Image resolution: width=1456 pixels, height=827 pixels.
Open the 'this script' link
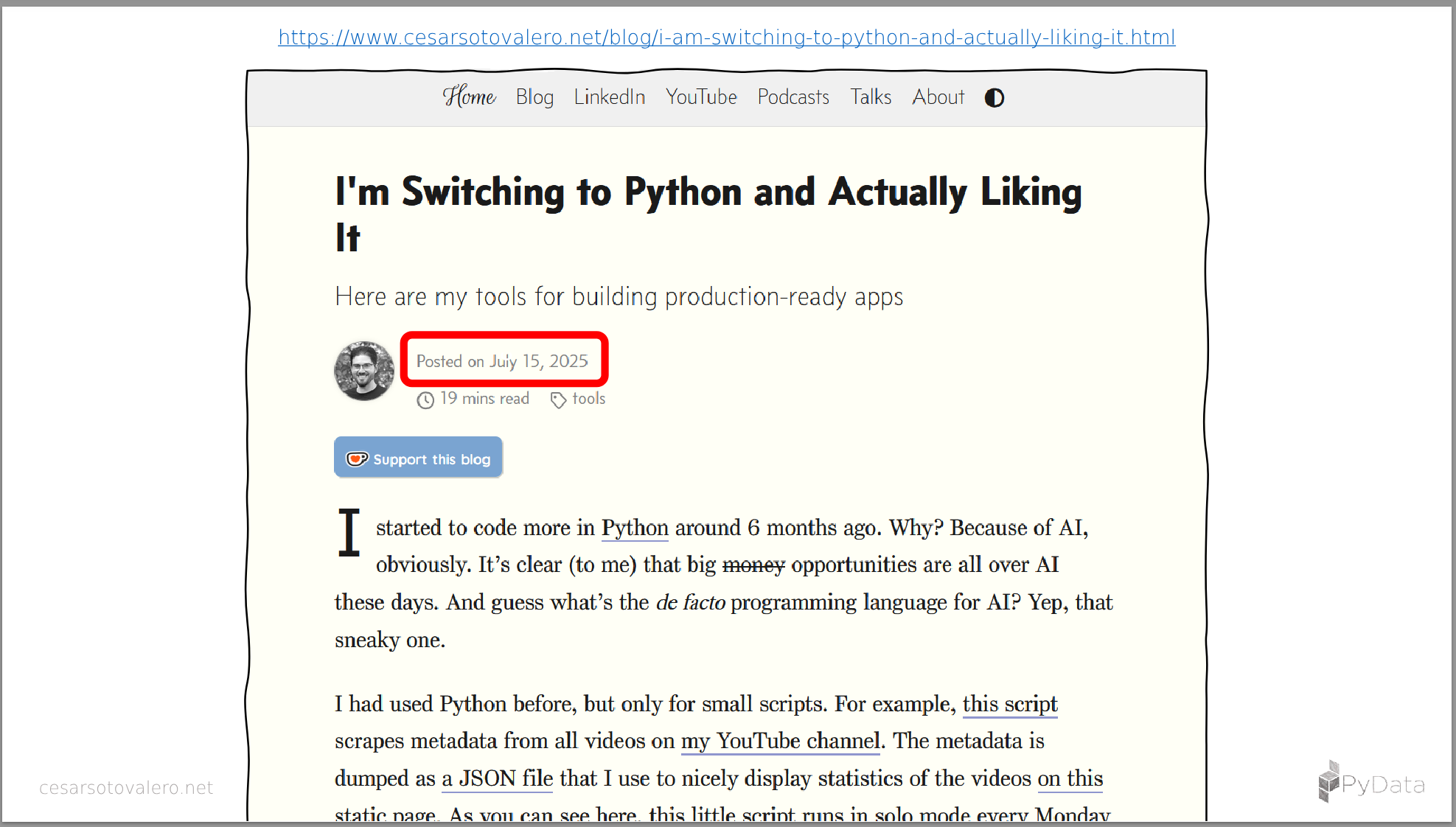(x=1009, y=704)
